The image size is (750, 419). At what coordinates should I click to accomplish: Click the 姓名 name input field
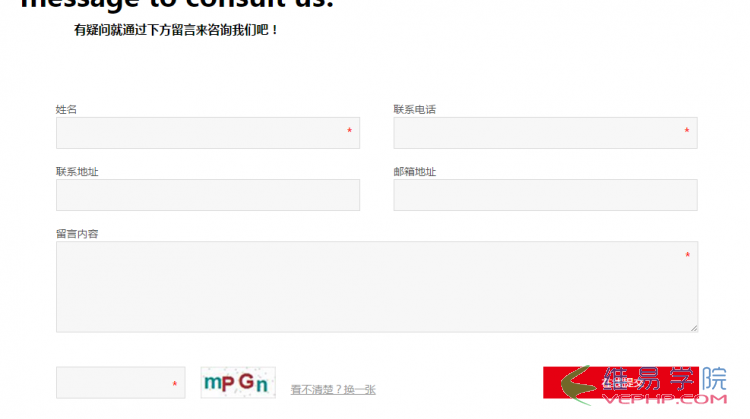[208, 133]
